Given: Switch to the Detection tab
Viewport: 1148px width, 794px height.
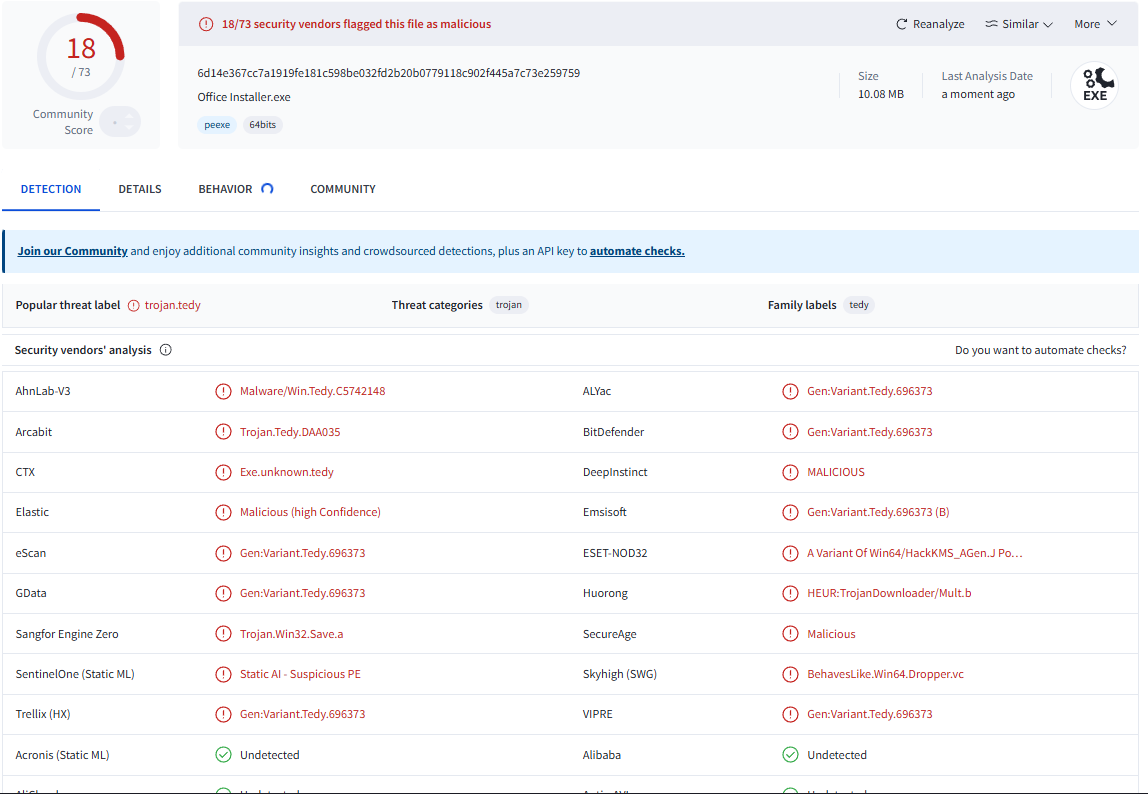Looking at the screenshot, I should click(x=51, y=189).
